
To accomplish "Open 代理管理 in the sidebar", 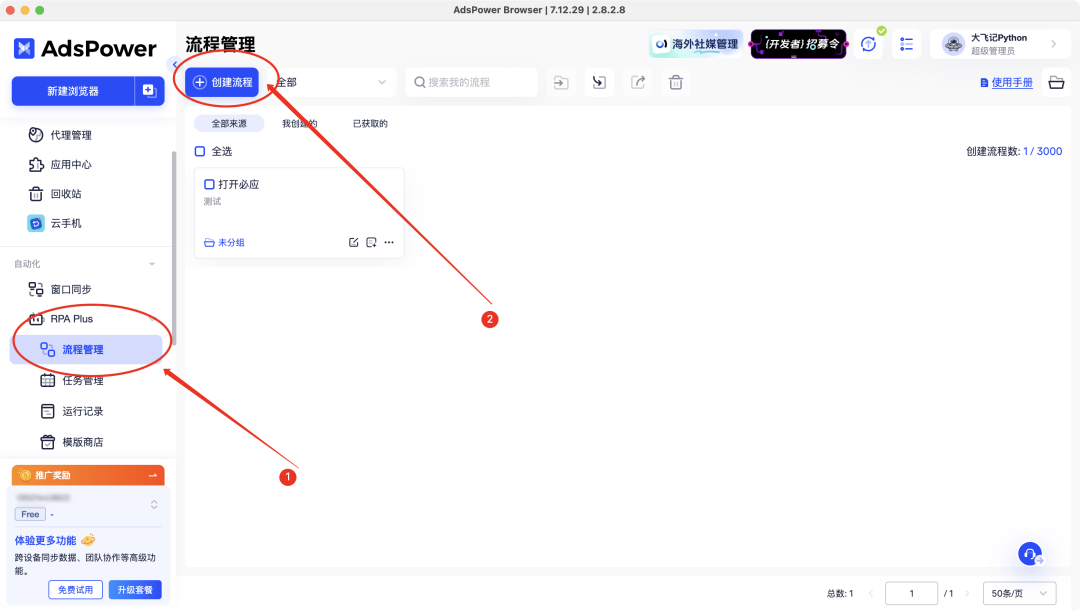I will point(70,135).
